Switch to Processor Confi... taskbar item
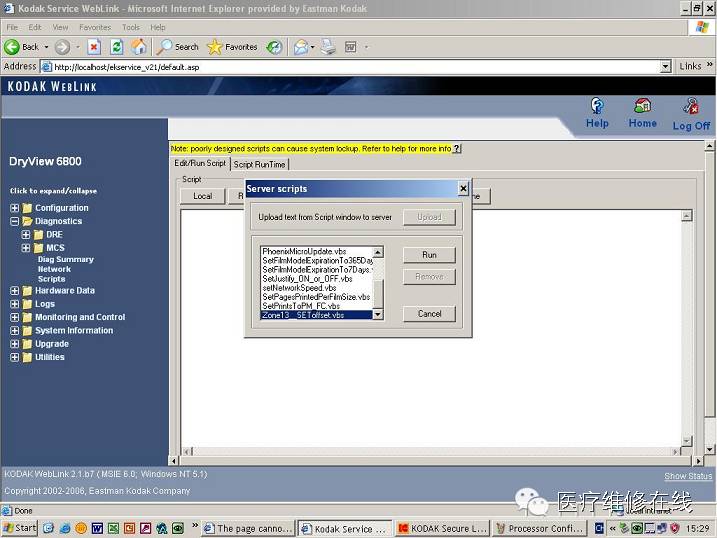717x538 pixels. tap(540, 528)
